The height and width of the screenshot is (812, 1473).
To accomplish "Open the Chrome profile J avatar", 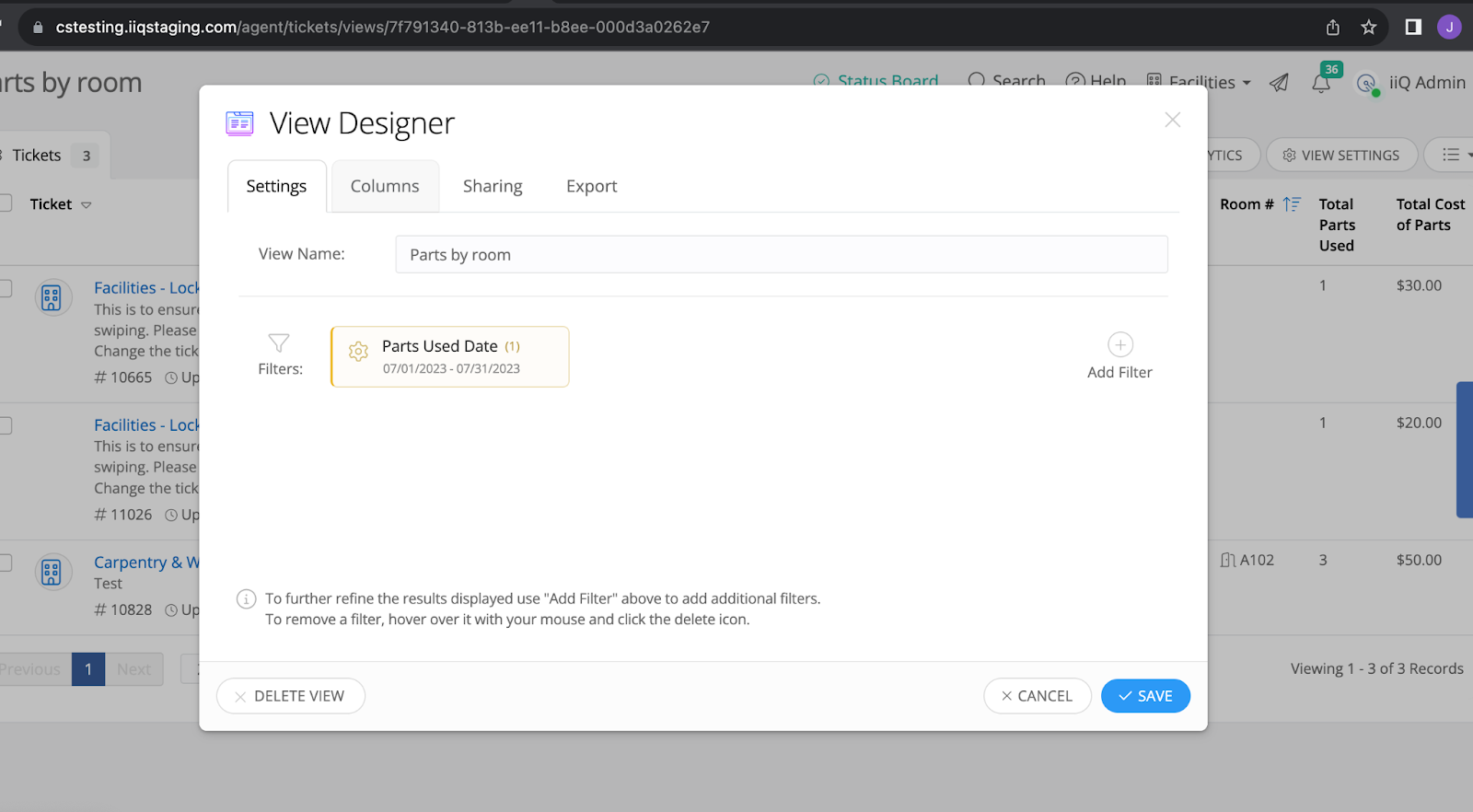I will [x=1449, y=27].
